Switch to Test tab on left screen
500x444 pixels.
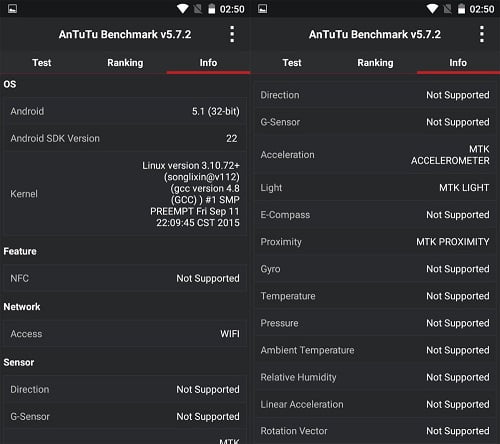click(x=42, y=63)
